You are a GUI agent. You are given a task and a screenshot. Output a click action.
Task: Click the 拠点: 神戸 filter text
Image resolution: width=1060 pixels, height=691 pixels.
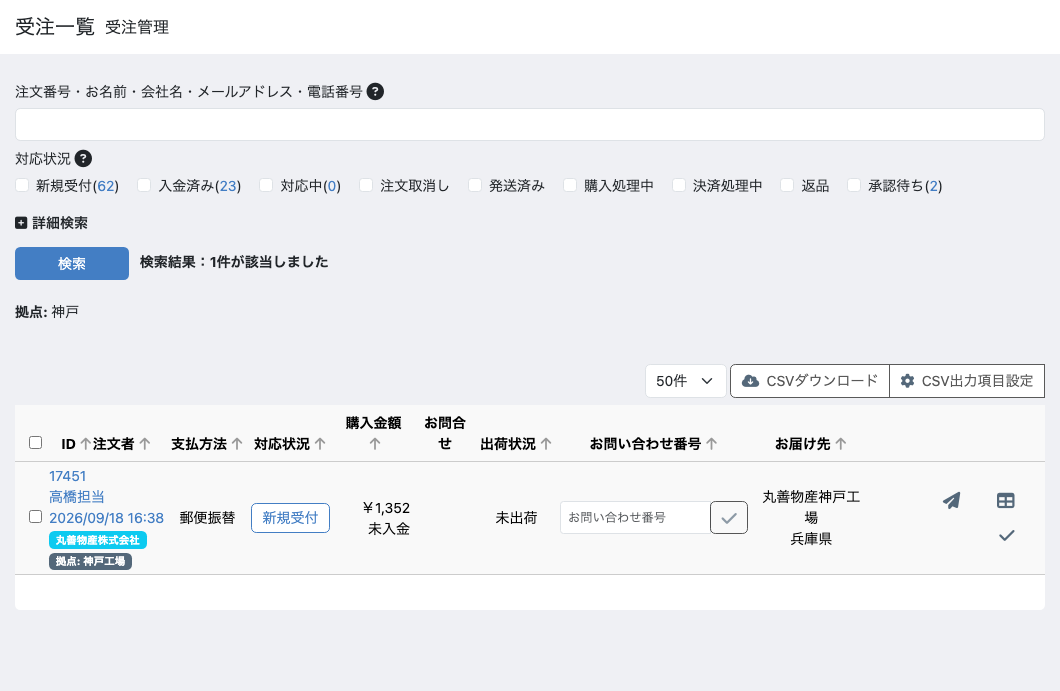[47, 312]
